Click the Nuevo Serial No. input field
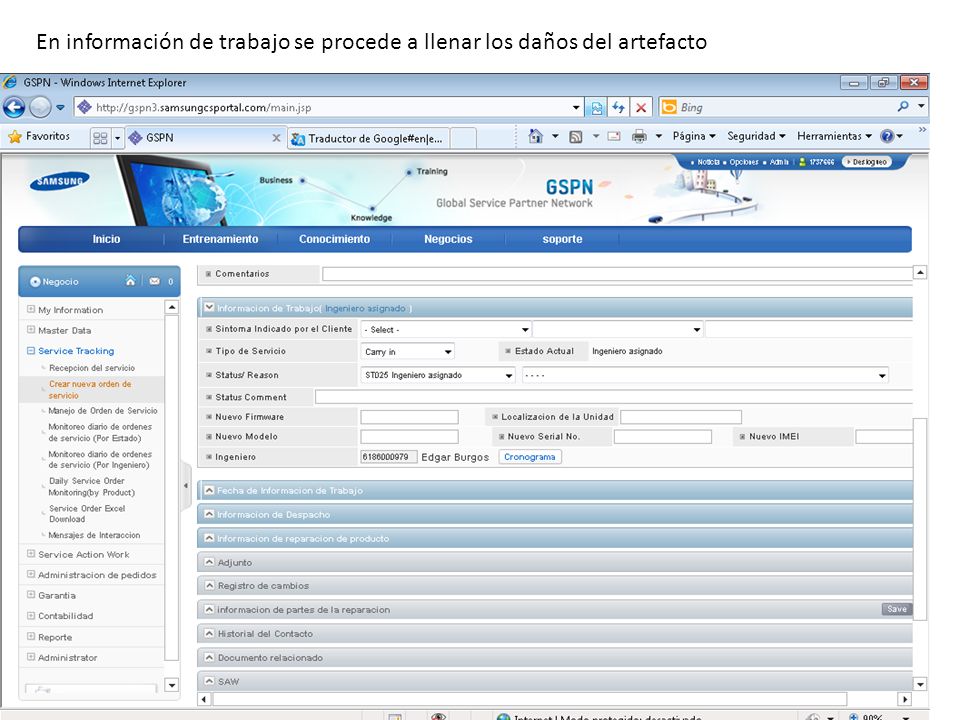Screen dimensions: 960x720 pyautogui.click(x=662, y=437)
